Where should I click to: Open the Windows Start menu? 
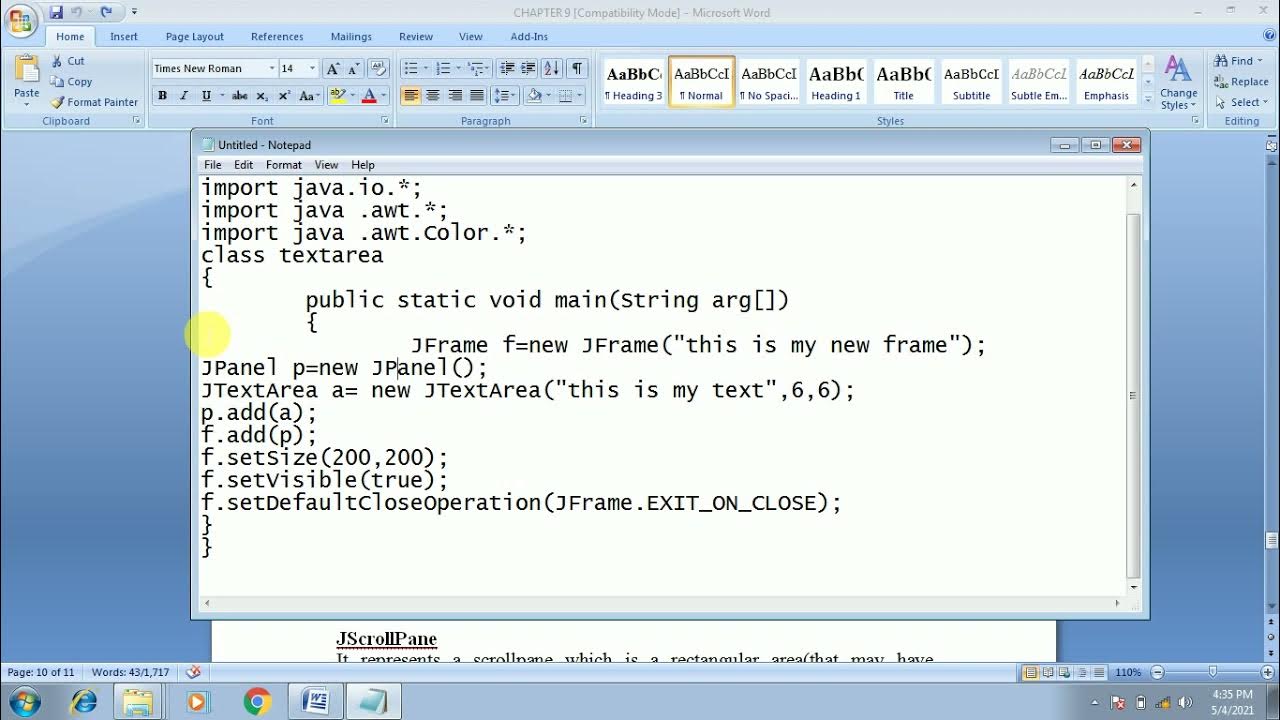23,702
